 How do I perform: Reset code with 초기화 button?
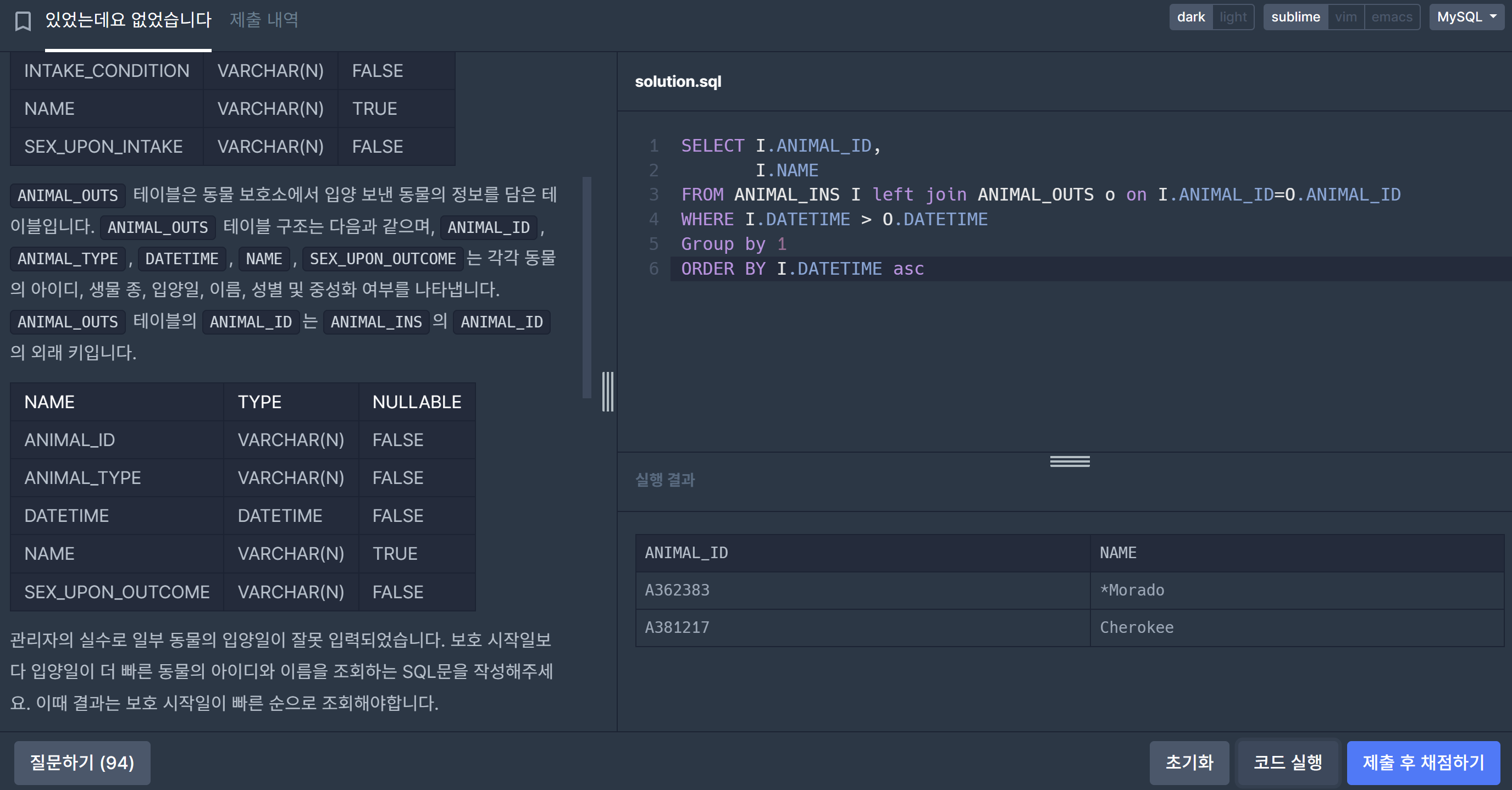pos(1189,762)
